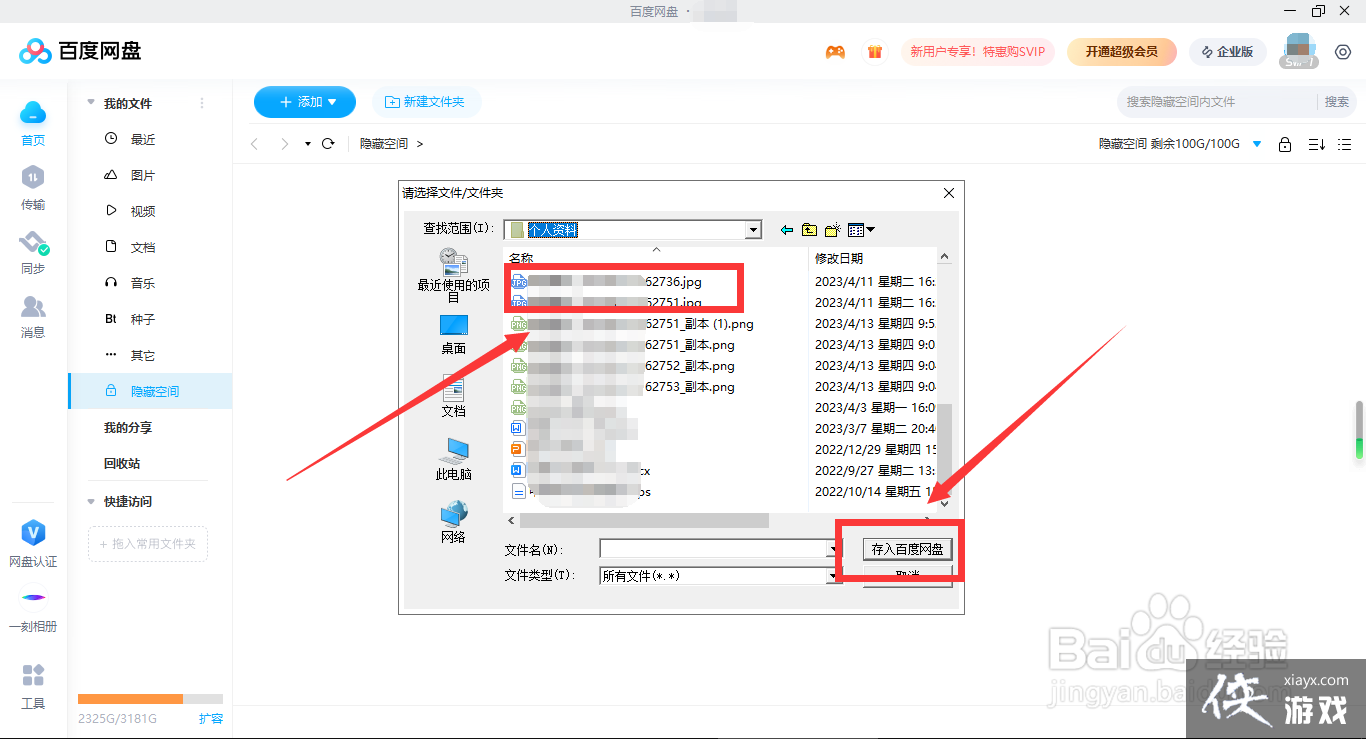The width and height of the screenshot is (1366, 739).
Task: Open the three-dot menu beside 我的文件
Action: tap(202, 103)
